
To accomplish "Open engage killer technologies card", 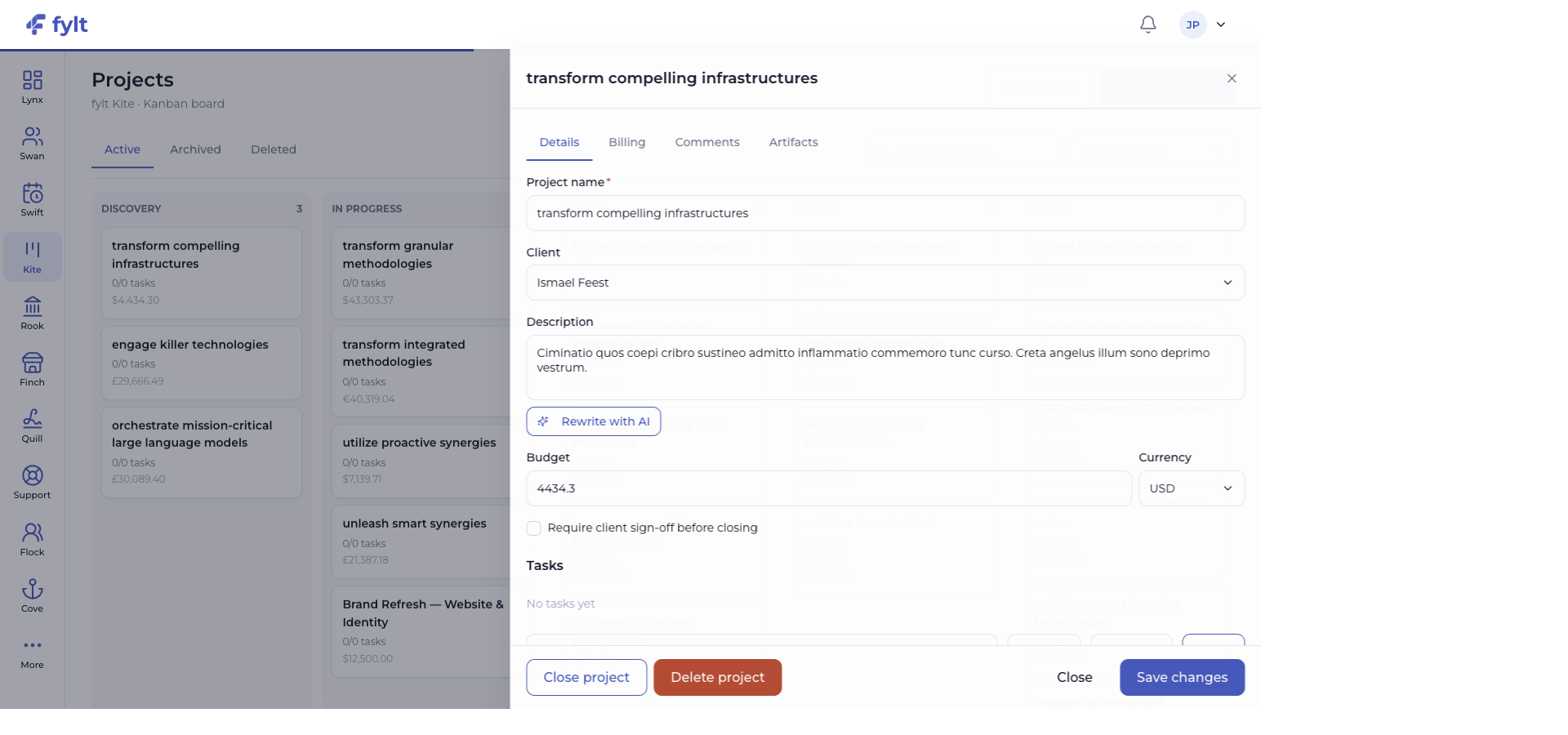I will (202, 363).
